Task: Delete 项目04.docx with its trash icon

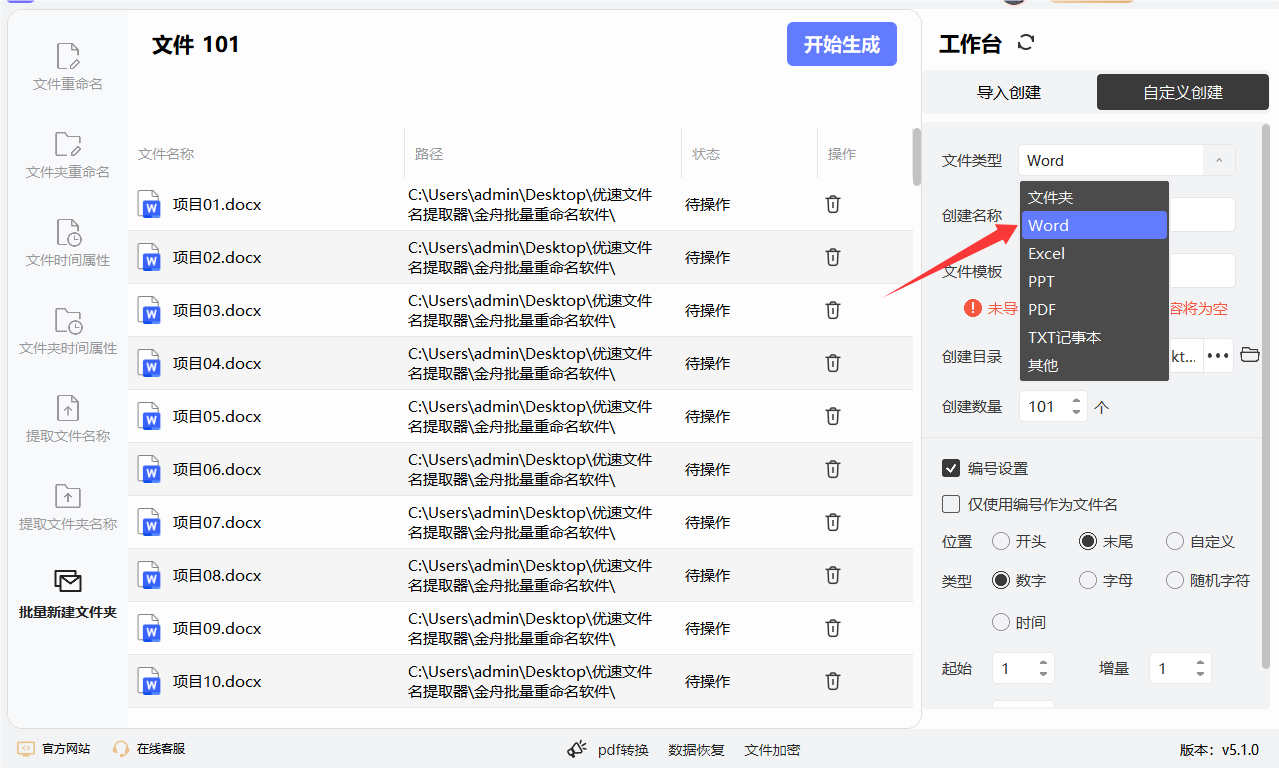Action: tap(832, 363)
